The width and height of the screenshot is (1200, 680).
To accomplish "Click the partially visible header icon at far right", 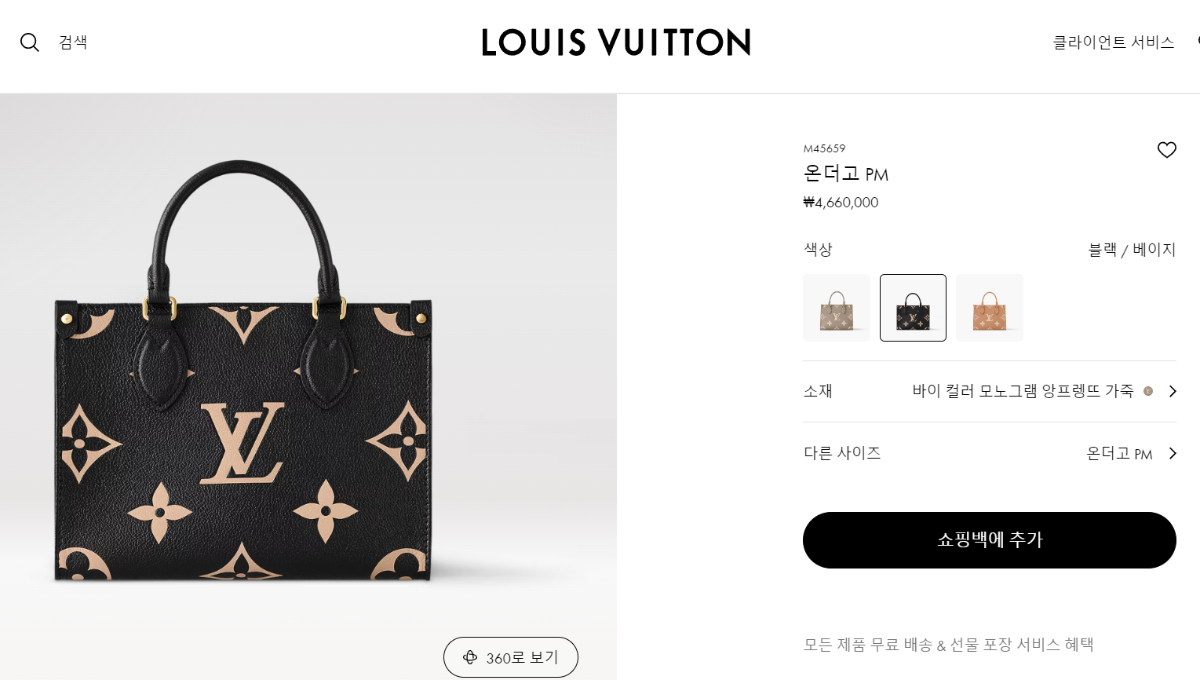I will tap(1197, 42).
